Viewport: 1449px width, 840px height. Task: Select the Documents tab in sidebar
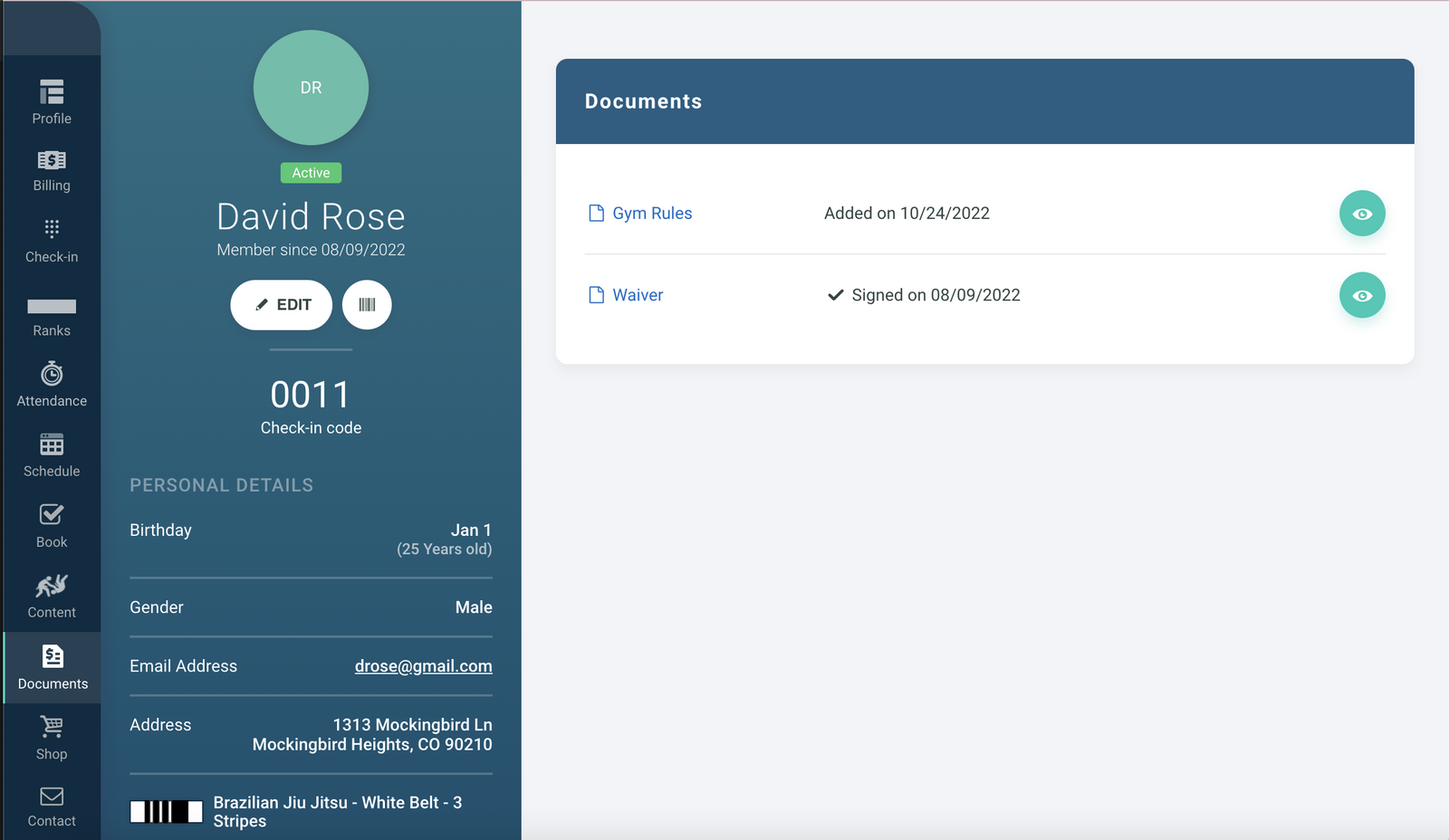click(x=53, y=668)
